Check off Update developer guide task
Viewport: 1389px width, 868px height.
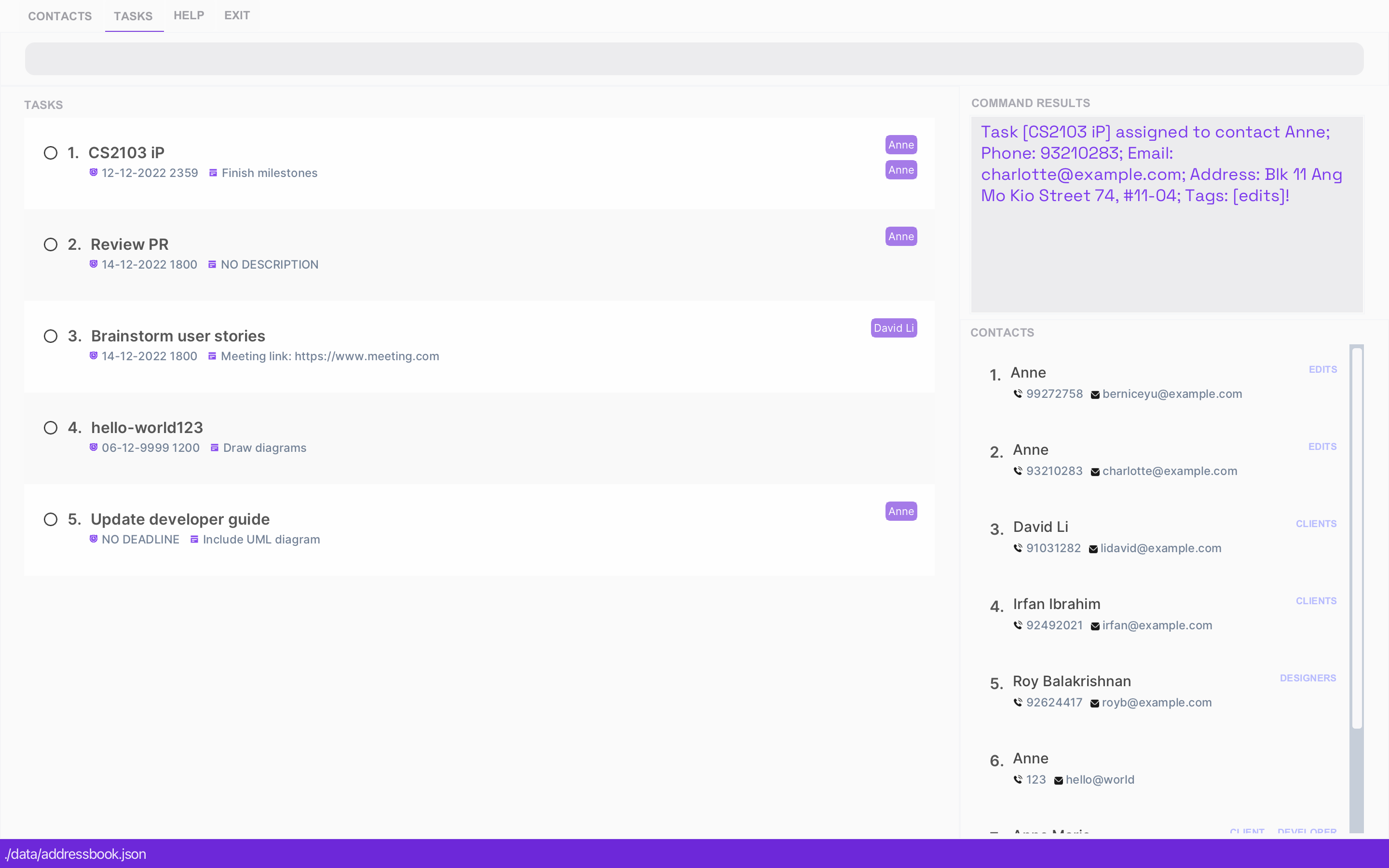click(x=51, y=519)
